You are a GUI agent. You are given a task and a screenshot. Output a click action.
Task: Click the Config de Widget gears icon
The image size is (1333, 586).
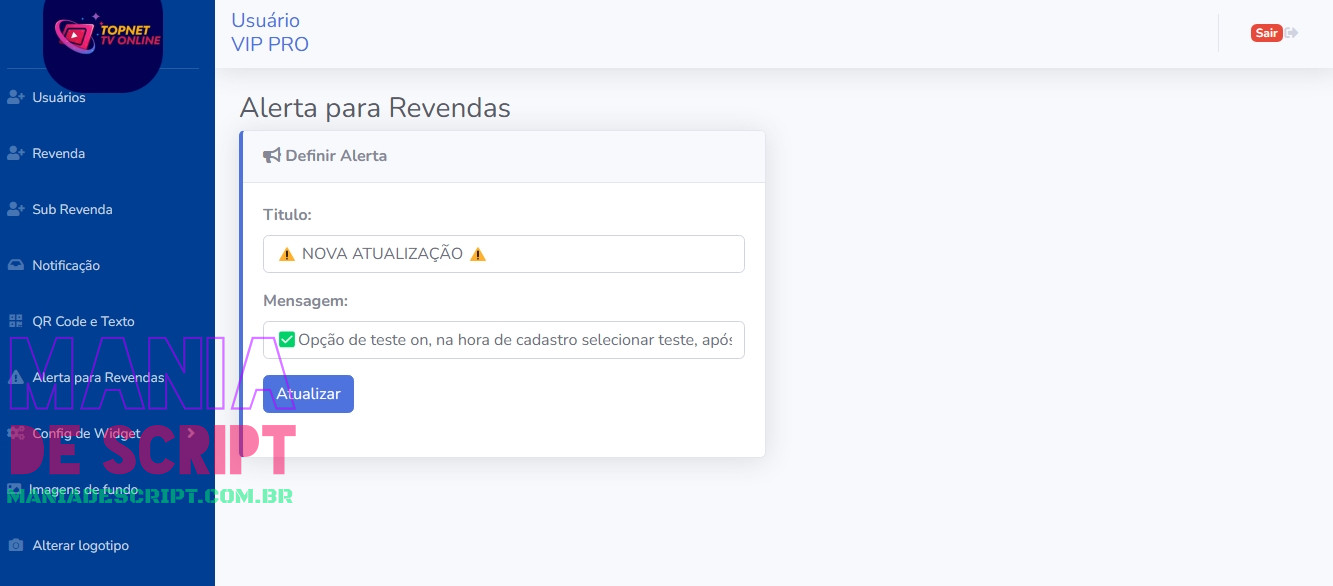click(x=15, y=434)
